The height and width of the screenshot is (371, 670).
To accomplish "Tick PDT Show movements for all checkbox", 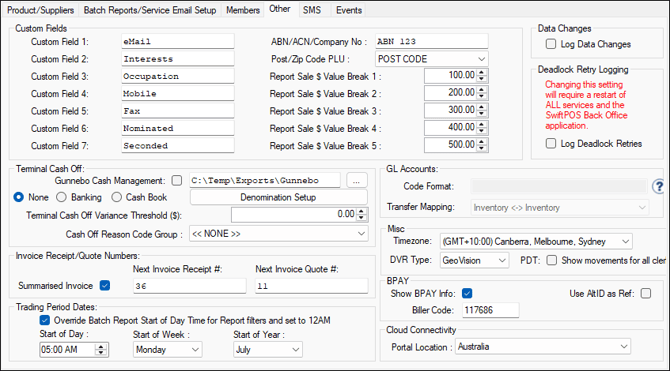I will tap(552, 260).
